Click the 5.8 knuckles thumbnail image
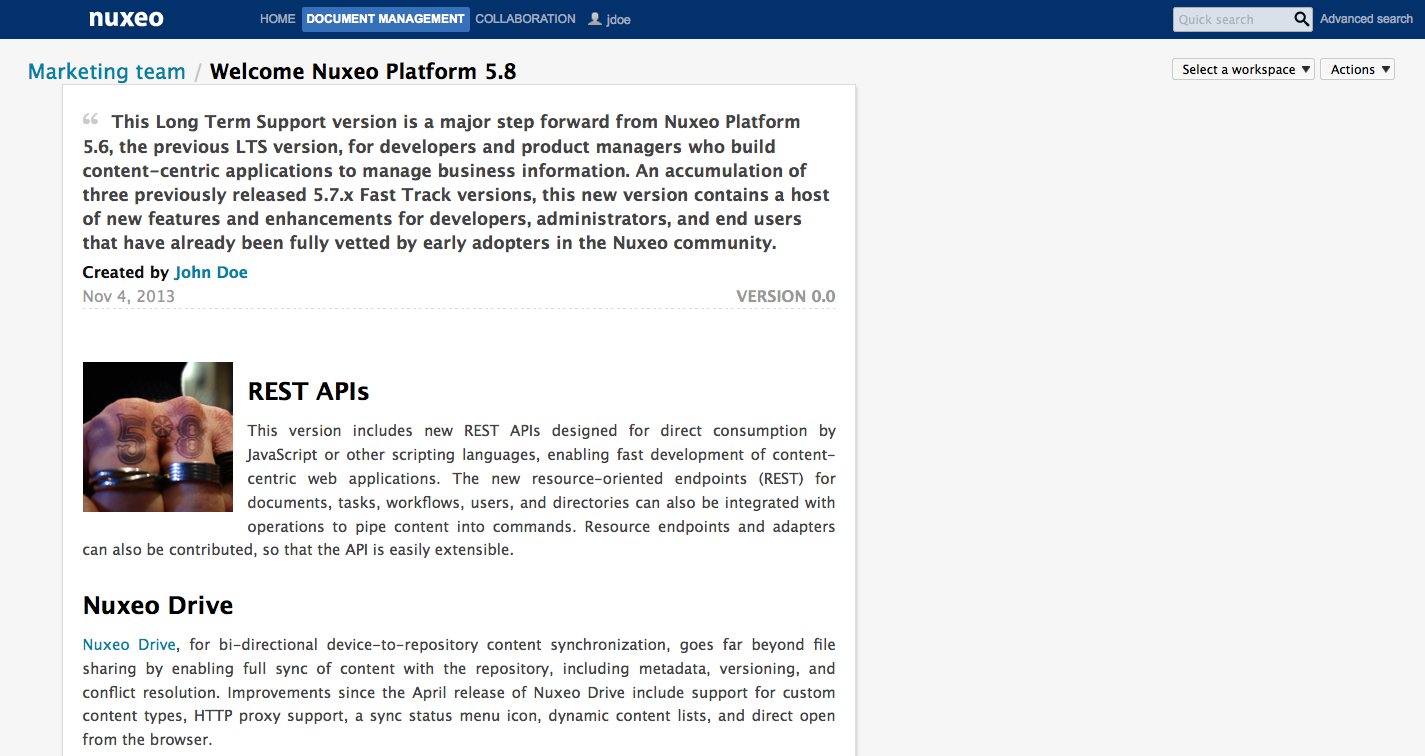 click(158, 437)
